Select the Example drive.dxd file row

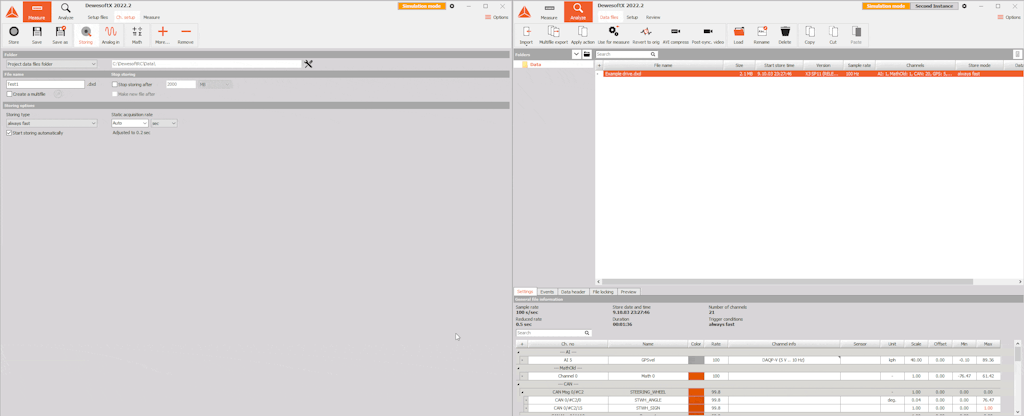pos(810,74)
